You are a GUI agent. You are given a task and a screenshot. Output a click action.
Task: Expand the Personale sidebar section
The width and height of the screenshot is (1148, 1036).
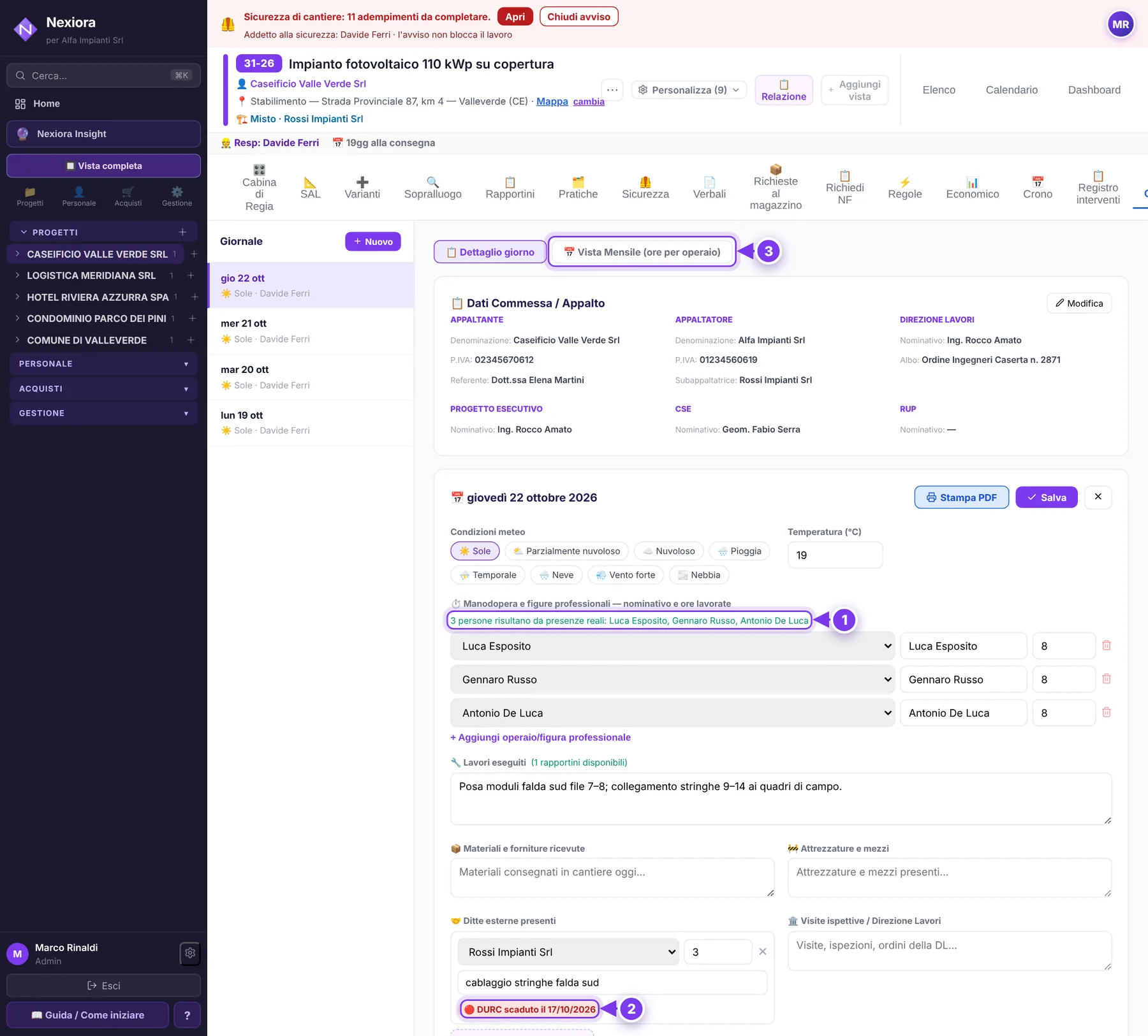[103, 363]
